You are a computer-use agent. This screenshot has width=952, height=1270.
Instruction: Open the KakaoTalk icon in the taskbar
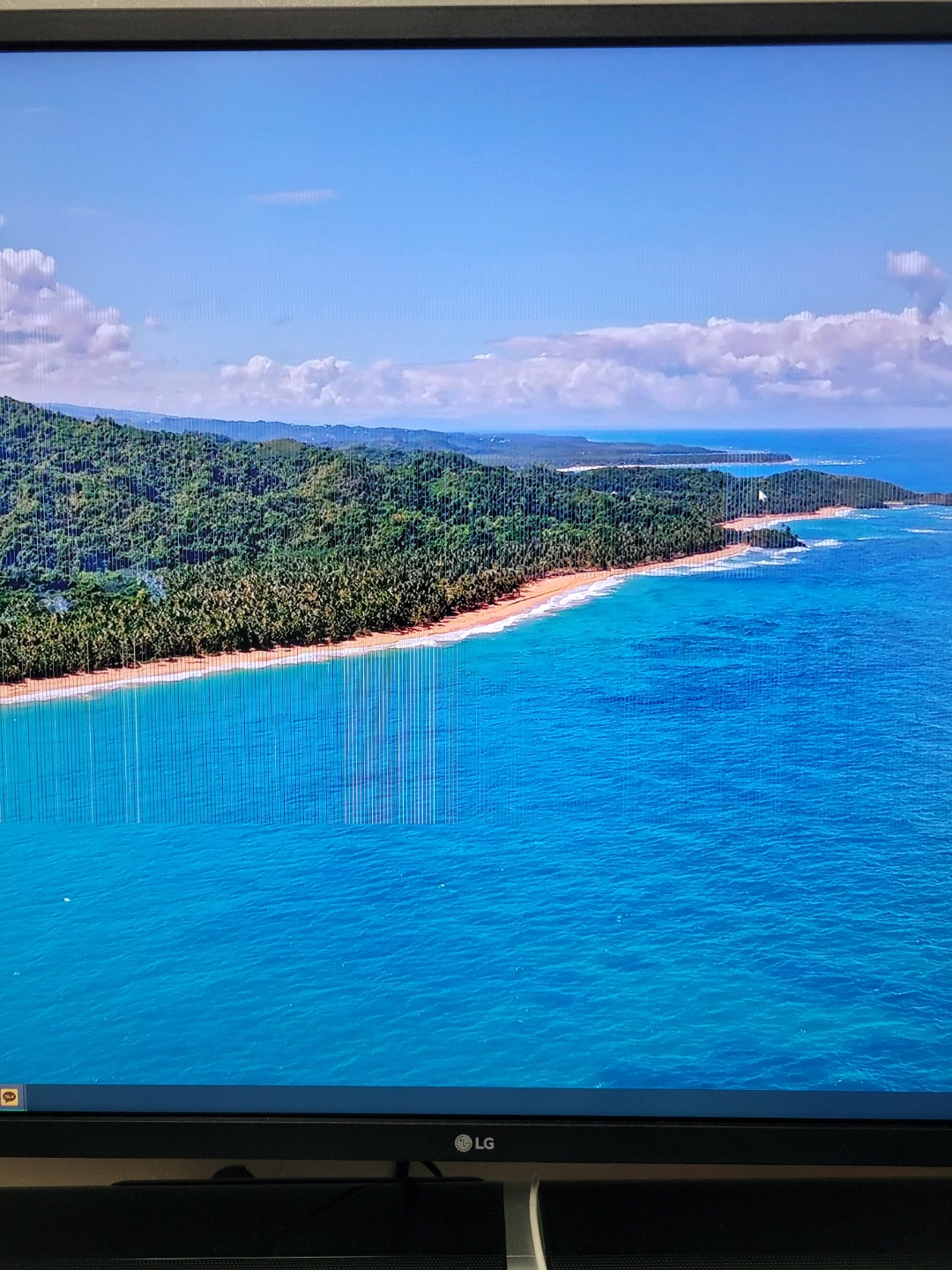pos(10,1096)
